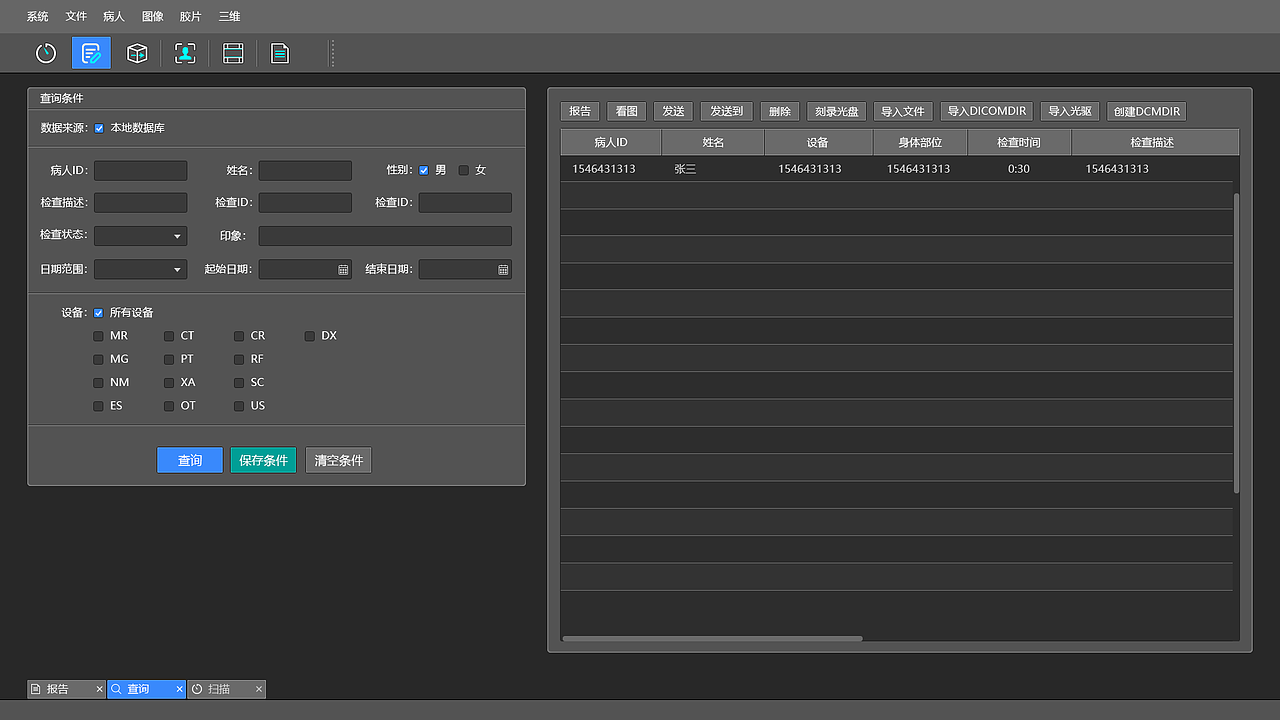
Task: Check the 女 gender checkbox
Action: point(464,170)
